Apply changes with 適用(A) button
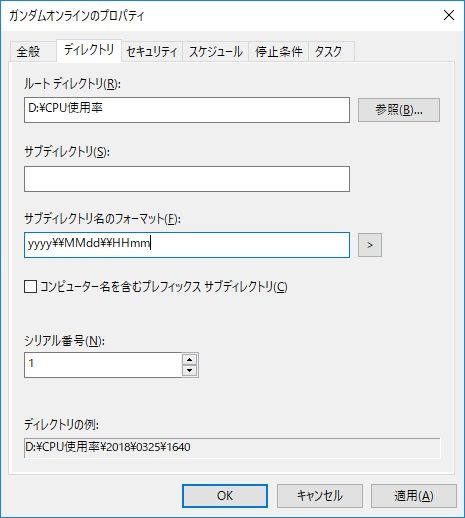Screen dimensions: 465x518 414,496
